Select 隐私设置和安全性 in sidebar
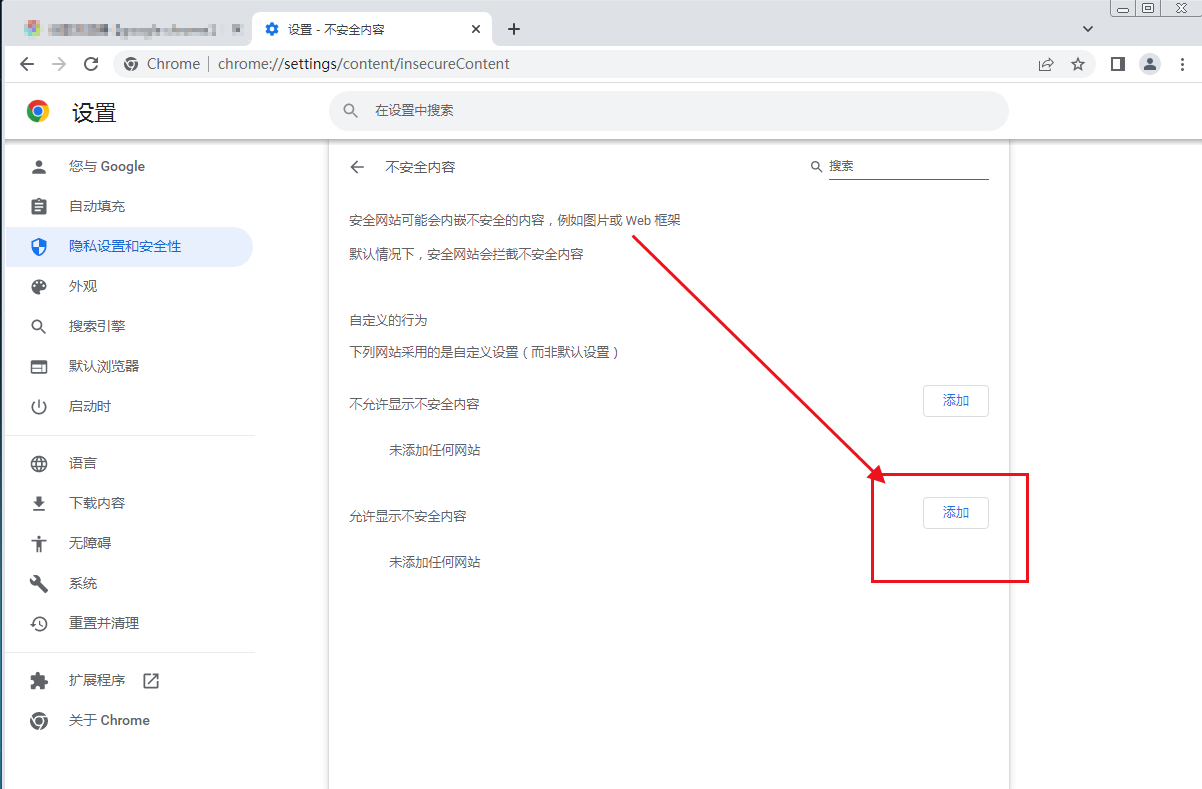The width and height of the screenshot is (1202, 789). click(129, 246)
